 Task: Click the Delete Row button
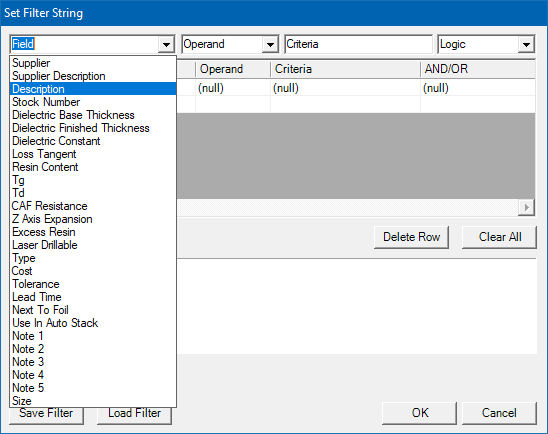[x=411, y=237]
